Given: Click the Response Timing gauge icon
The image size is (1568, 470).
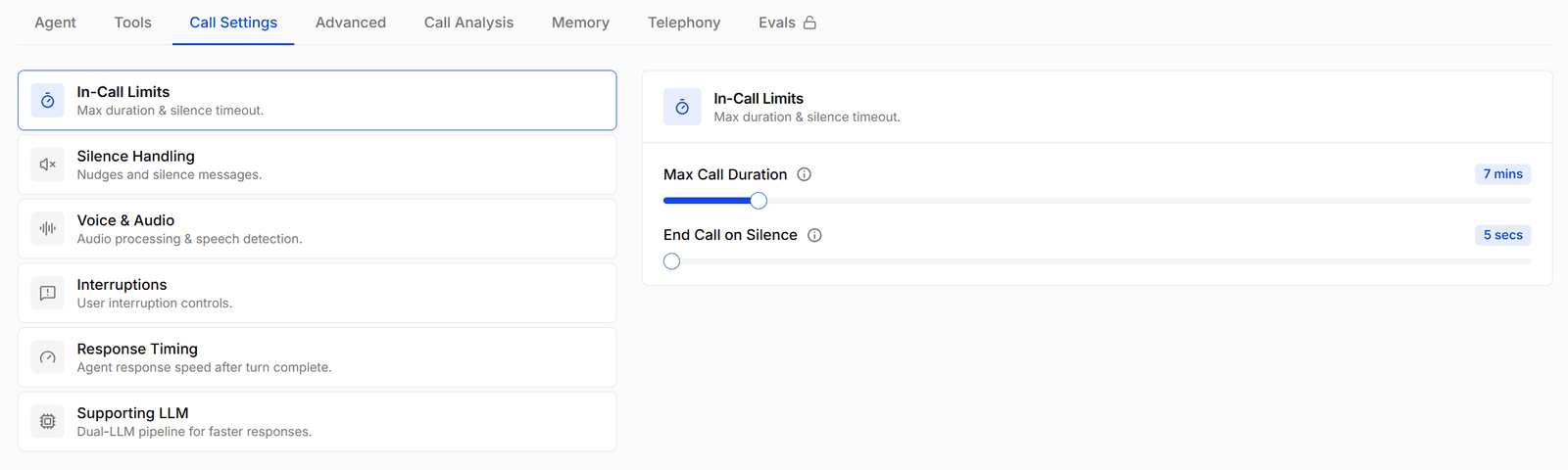Looking at the screenshot, I should 47,357.
